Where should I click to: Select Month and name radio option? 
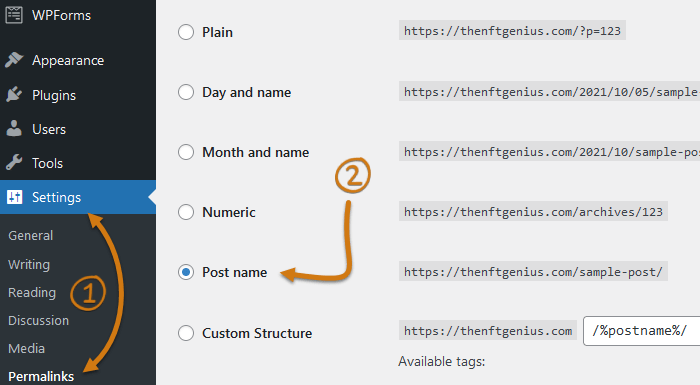point(186,152)
